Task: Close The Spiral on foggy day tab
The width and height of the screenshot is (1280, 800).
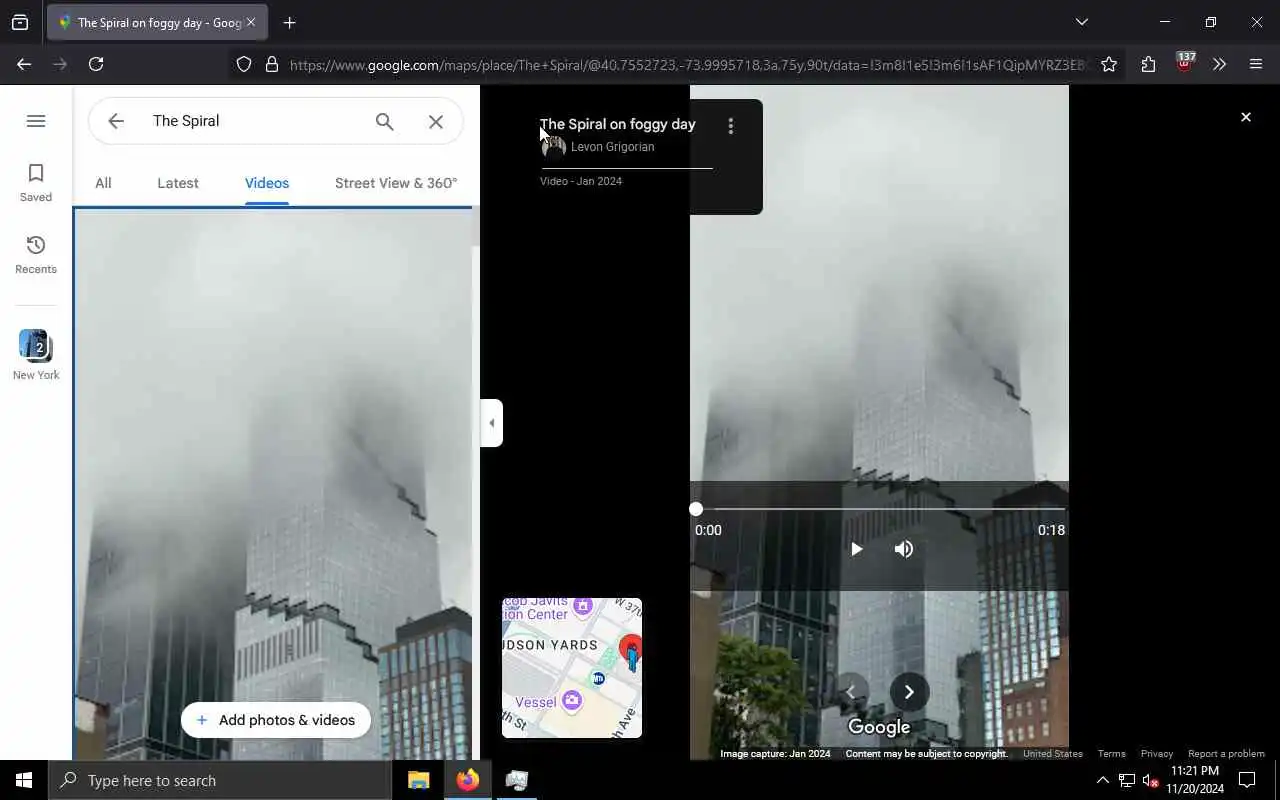Action: coord(251,22)
